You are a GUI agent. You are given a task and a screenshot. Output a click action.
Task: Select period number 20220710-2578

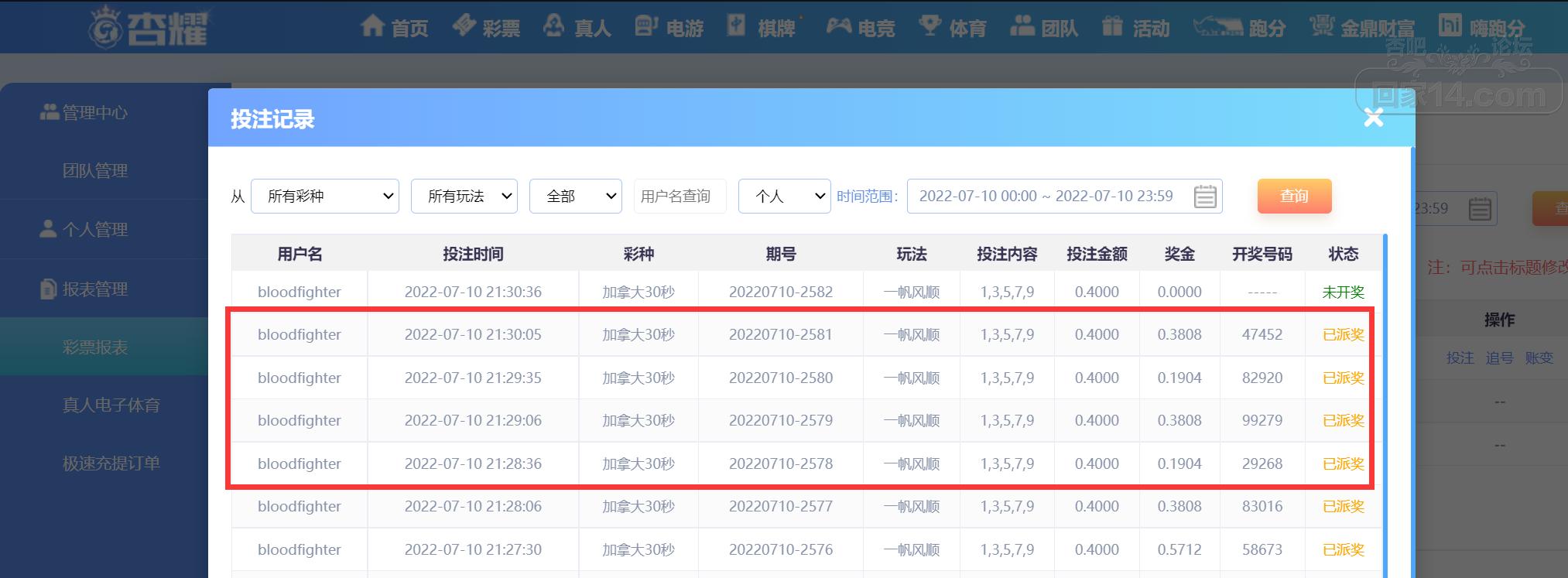[x=781, y=463]
